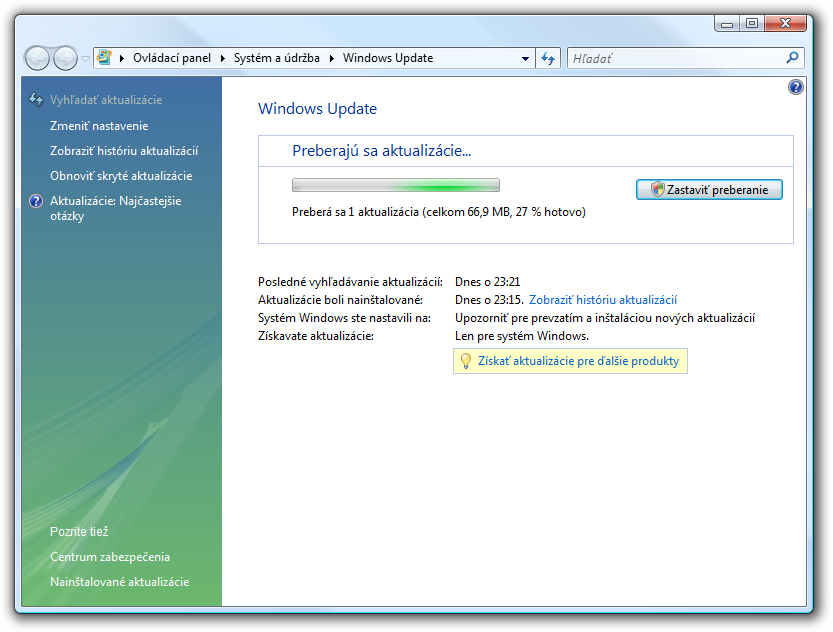This screenshot has height=632, width=833.
Task: Expand the arrow before Ovládací panel
Action: click(122, 58)
